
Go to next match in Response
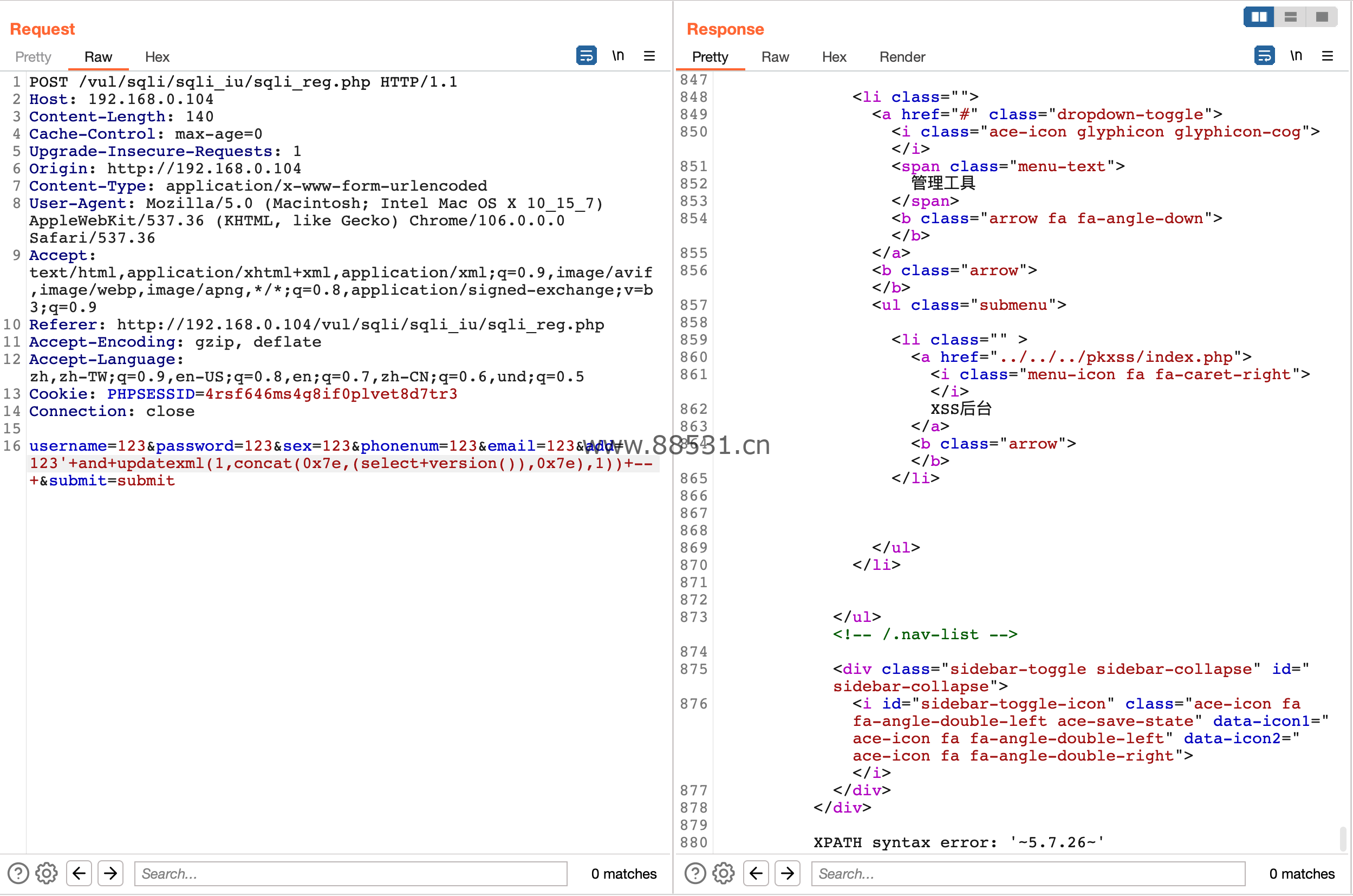pyautogui.click(x=788, y=873)
